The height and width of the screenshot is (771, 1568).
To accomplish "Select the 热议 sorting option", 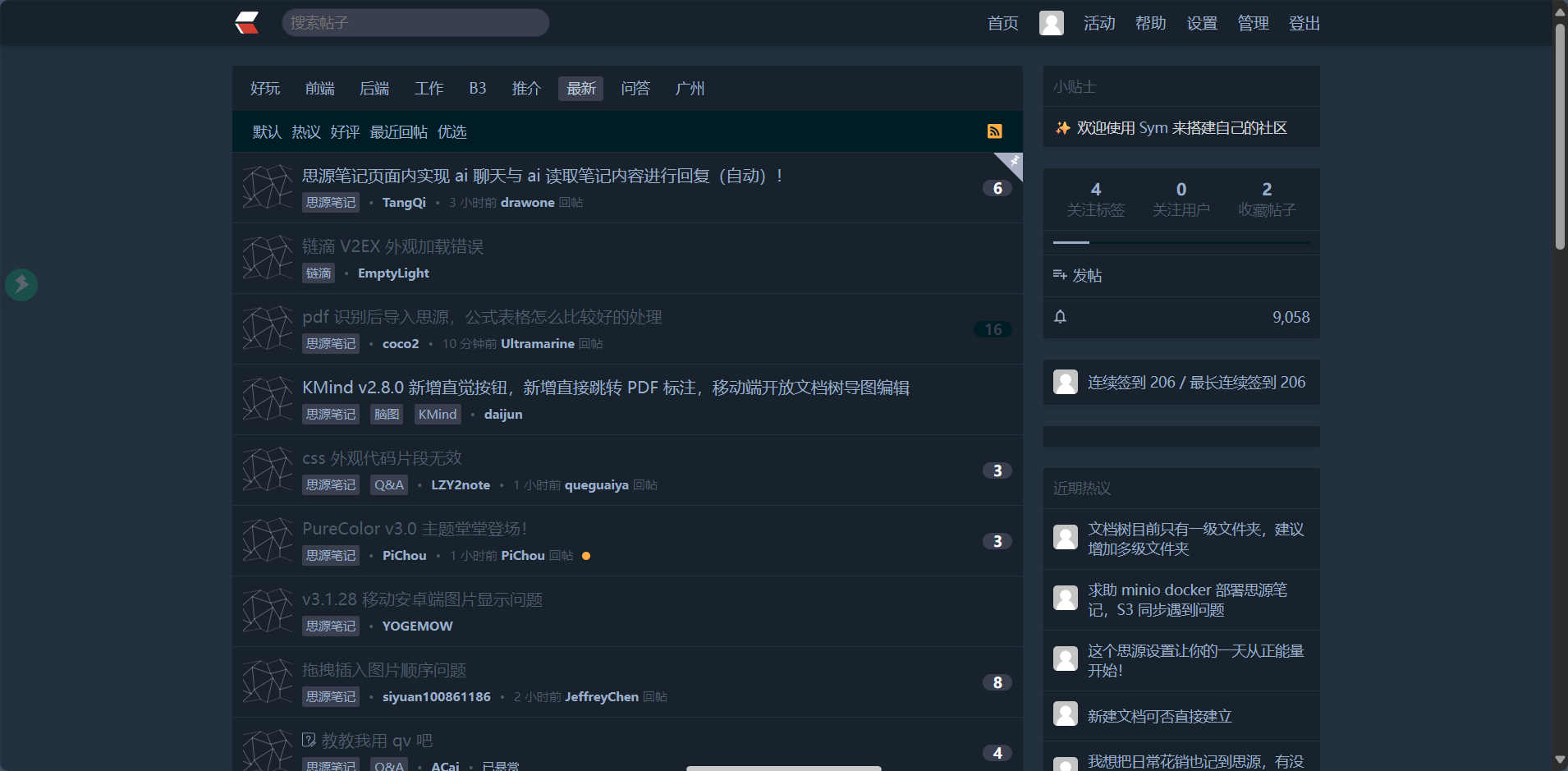I will (x=305, y=131).
